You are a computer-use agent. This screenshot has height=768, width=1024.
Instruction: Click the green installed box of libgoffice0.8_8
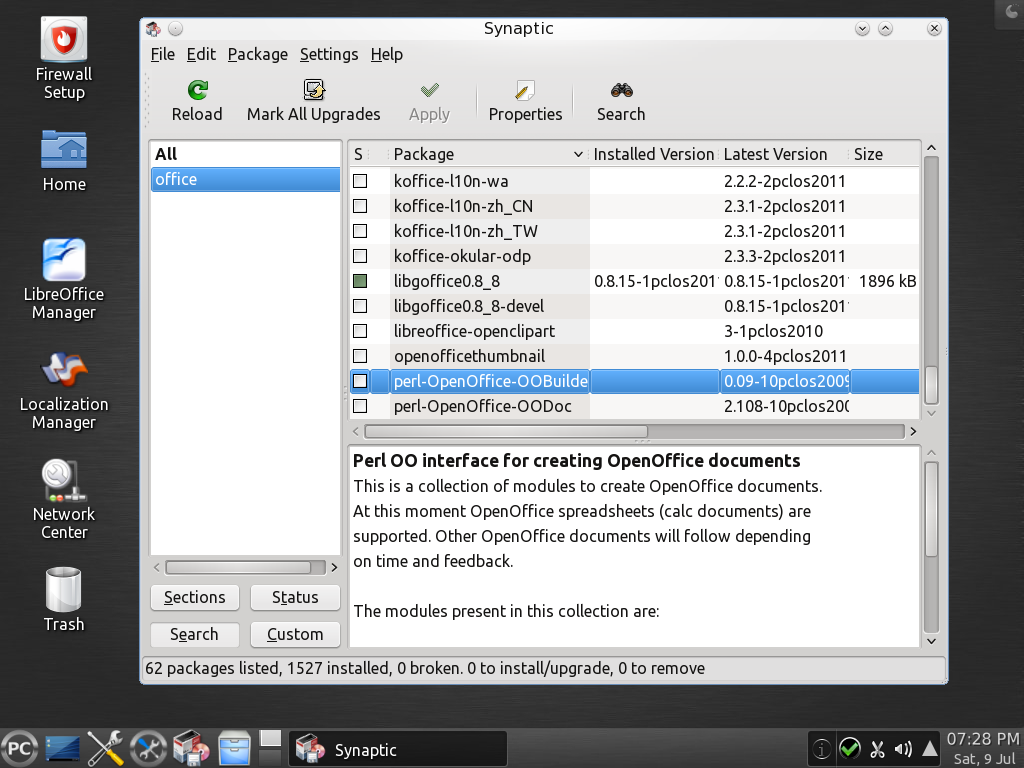(x=360, y=281)
